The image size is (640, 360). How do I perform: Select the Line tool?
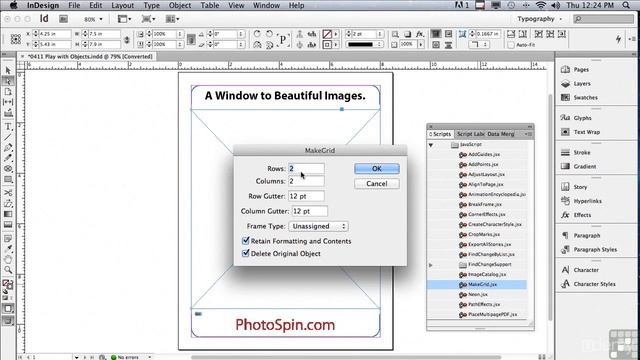click(8, 137)
